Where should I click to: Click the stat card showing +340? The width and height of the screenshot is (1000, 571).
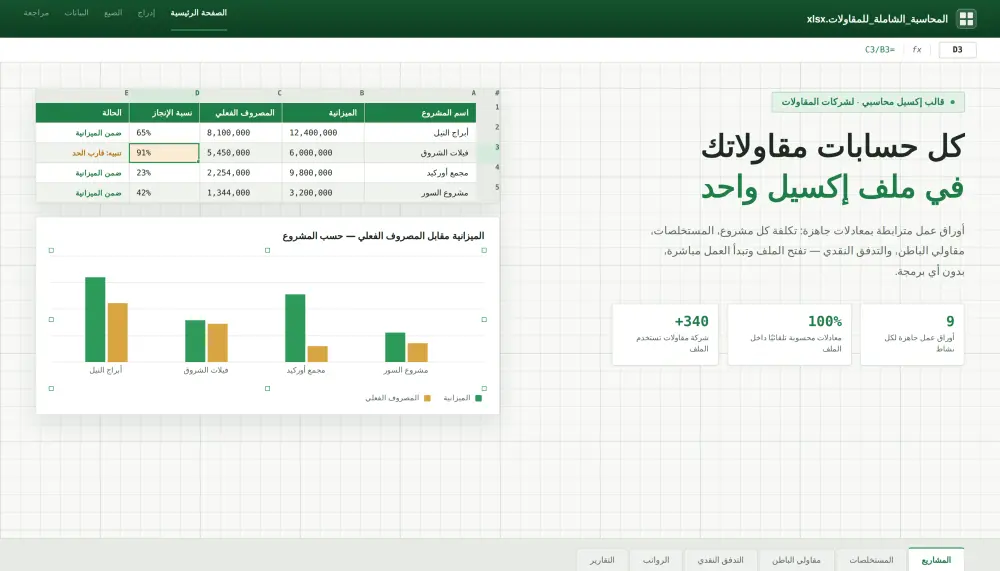[665, 334]
